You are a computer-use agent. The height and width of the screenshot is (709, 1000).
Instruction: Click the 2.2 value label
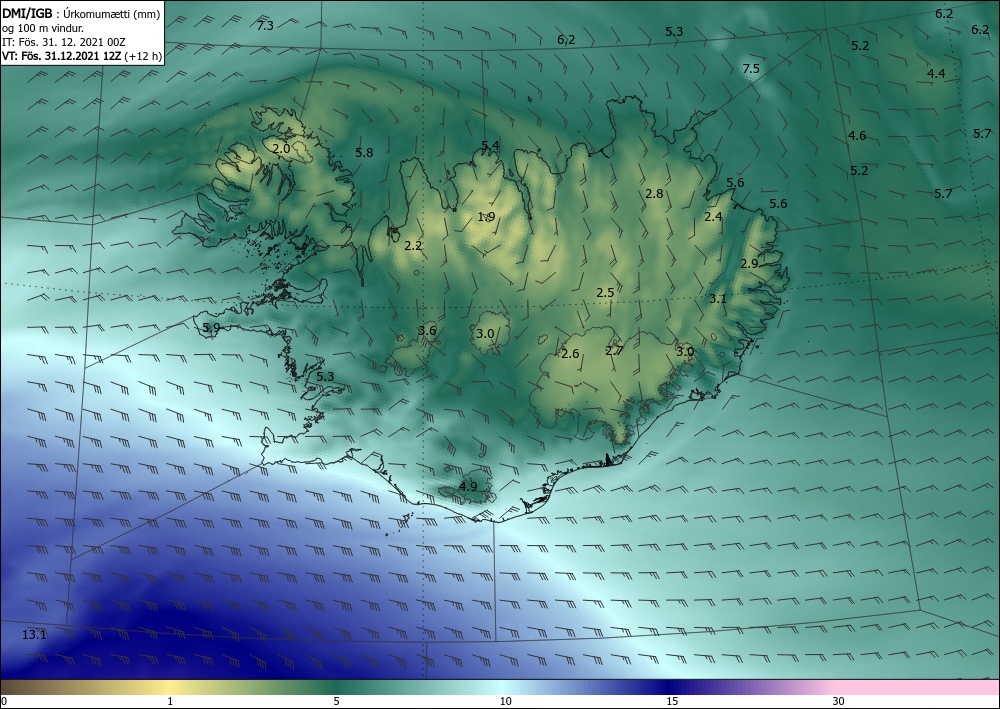click(413, 245)
